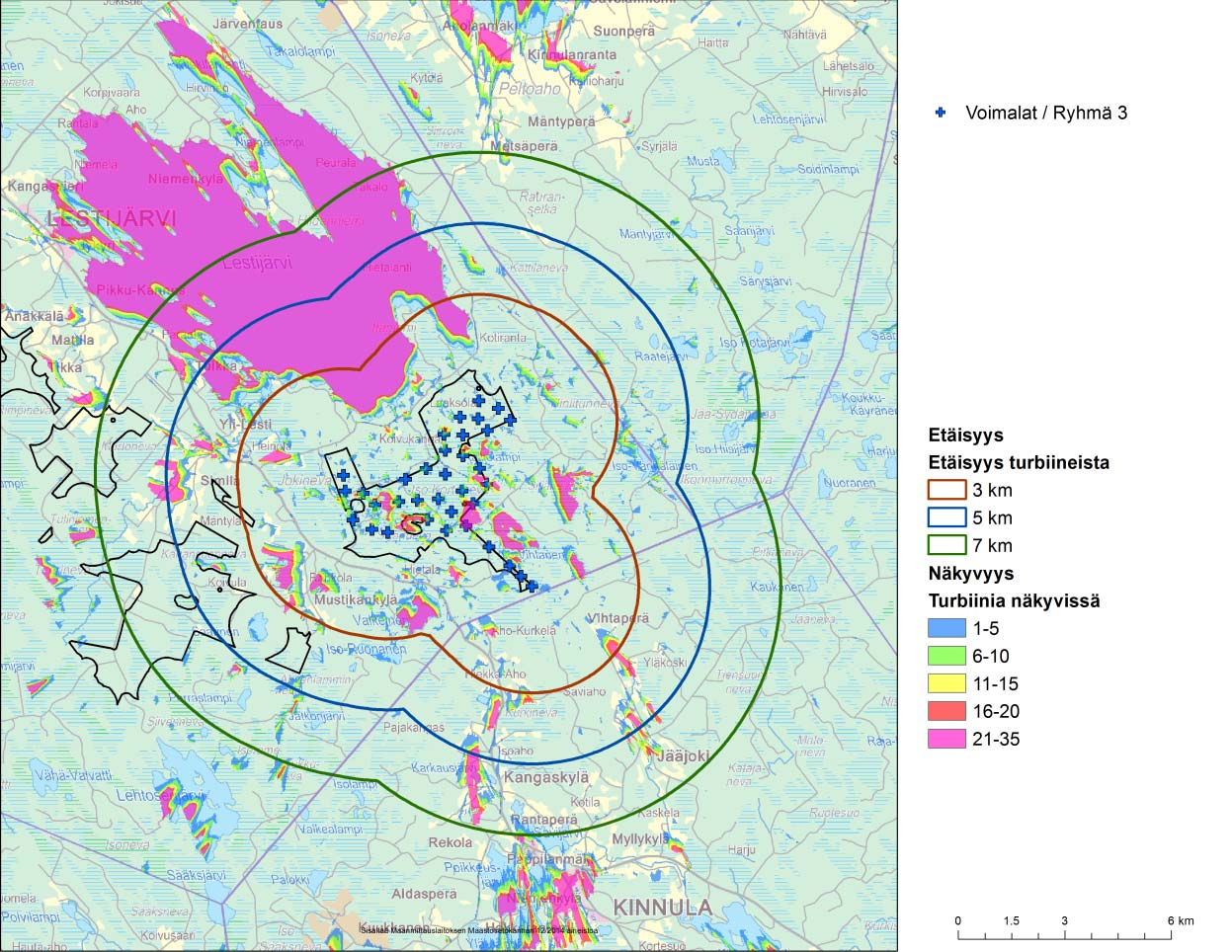Image resolution: width=1232 pixels, height=952 pixels.
Task: Click the 11-15 yellow visibility swatch
Action: point(946,683)
